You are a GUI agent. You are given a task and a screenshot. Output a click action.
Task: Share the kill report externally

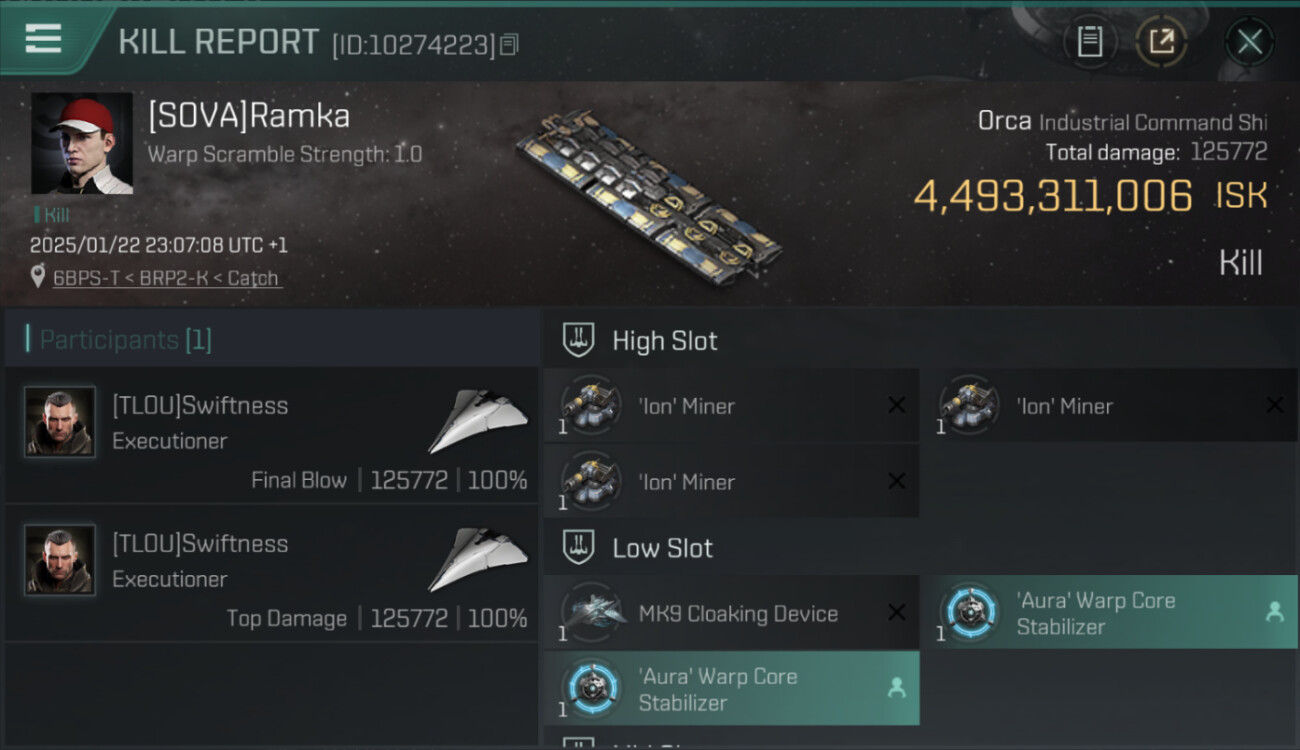(x=1161, y=42)
